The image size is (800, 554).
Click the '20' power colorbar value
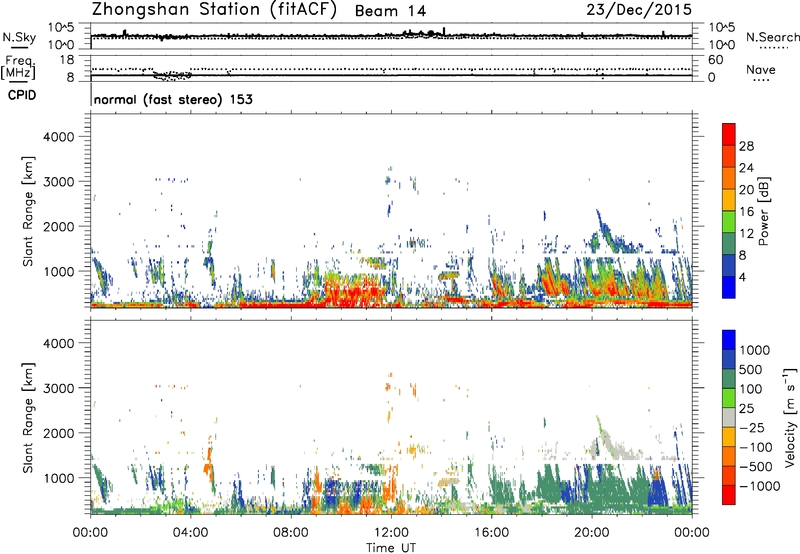coord(746,190)
